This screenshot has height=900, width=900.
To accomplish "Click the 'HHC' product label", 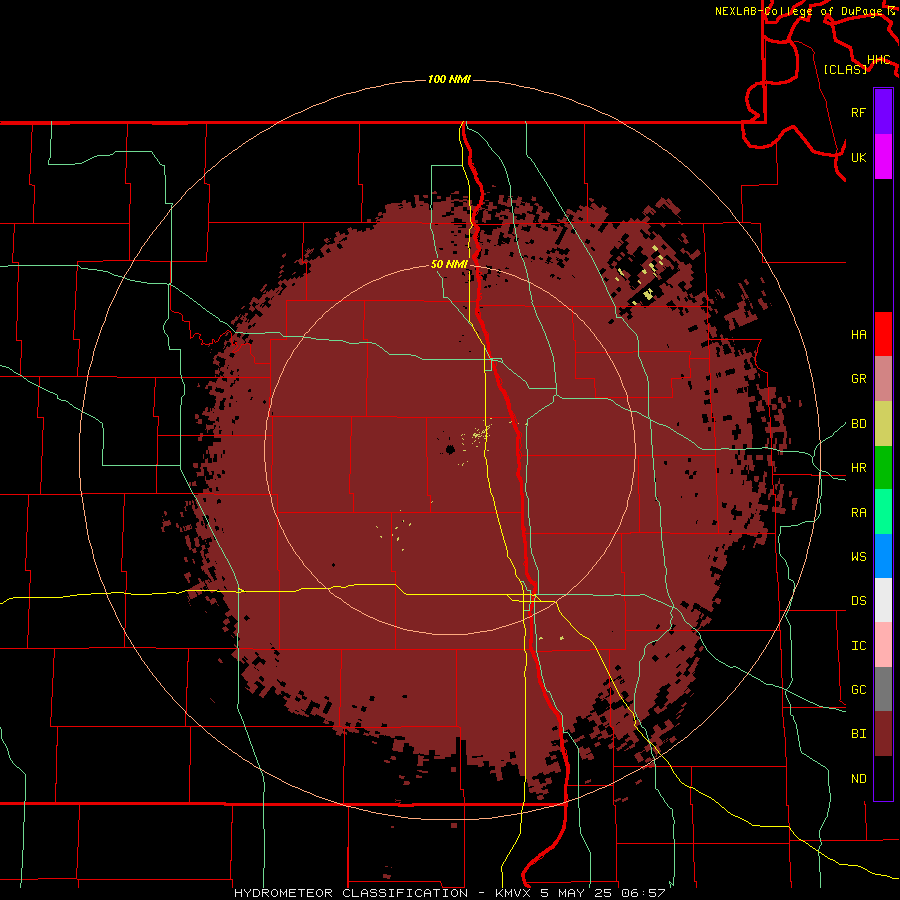I will pos(878,60).
